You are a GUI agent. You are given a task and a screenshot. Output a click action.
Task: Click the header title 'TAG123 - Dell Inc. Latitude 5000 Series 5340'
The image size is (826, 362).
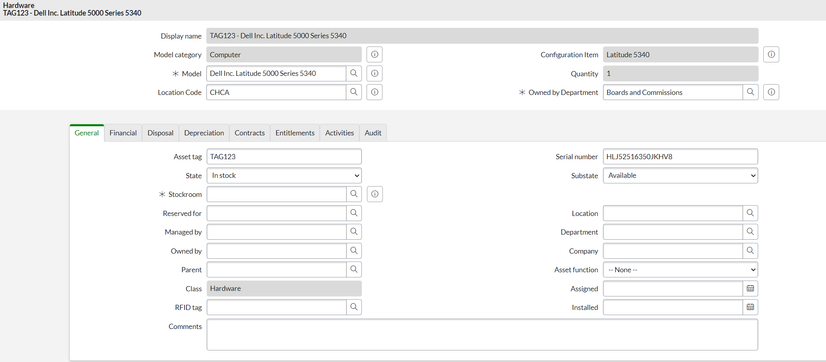tap(72, 13)
